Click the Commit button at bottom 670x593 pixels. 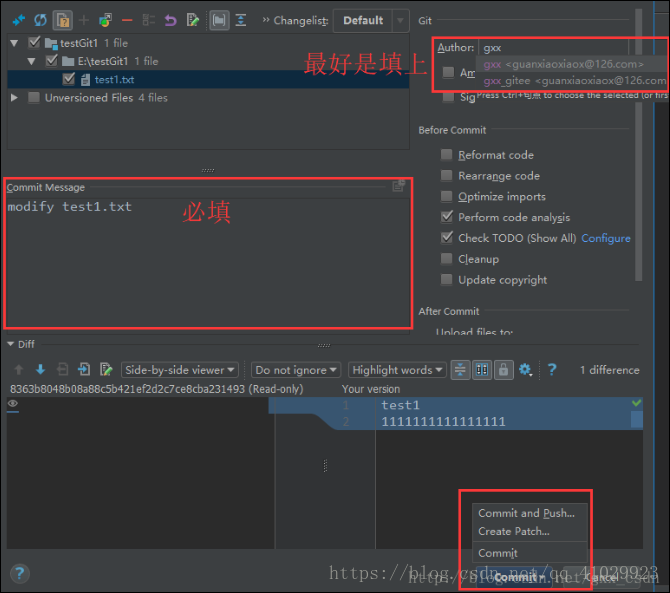pos(514,578)
